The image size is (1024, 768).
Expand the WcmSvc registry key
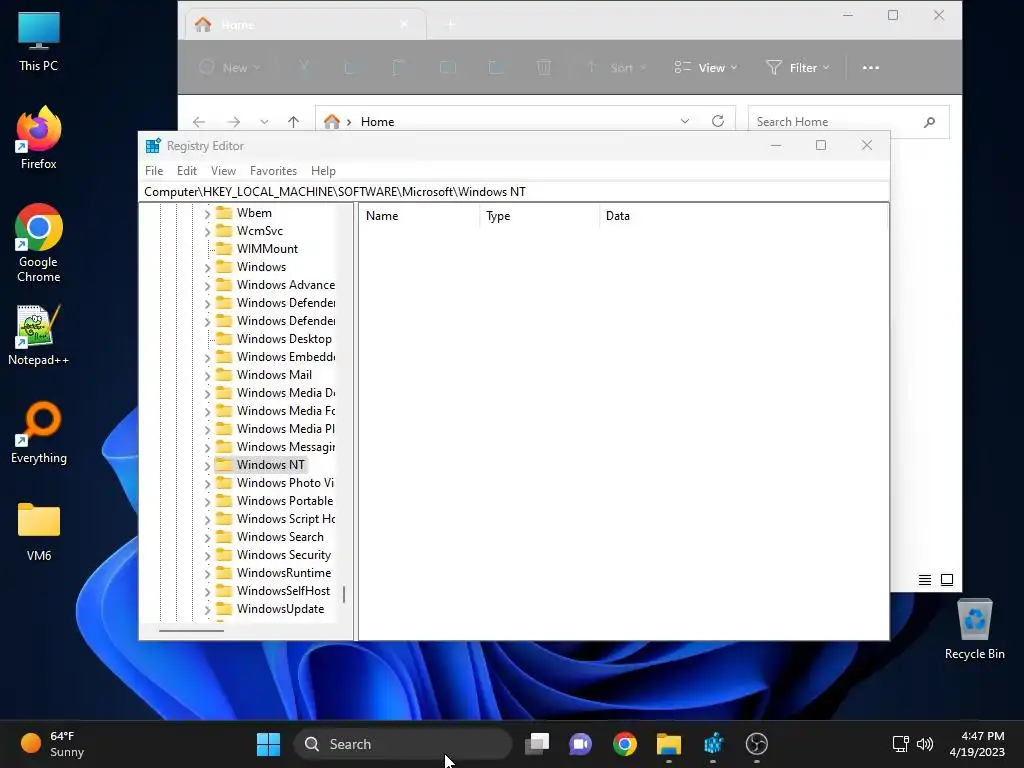[208, 231]
